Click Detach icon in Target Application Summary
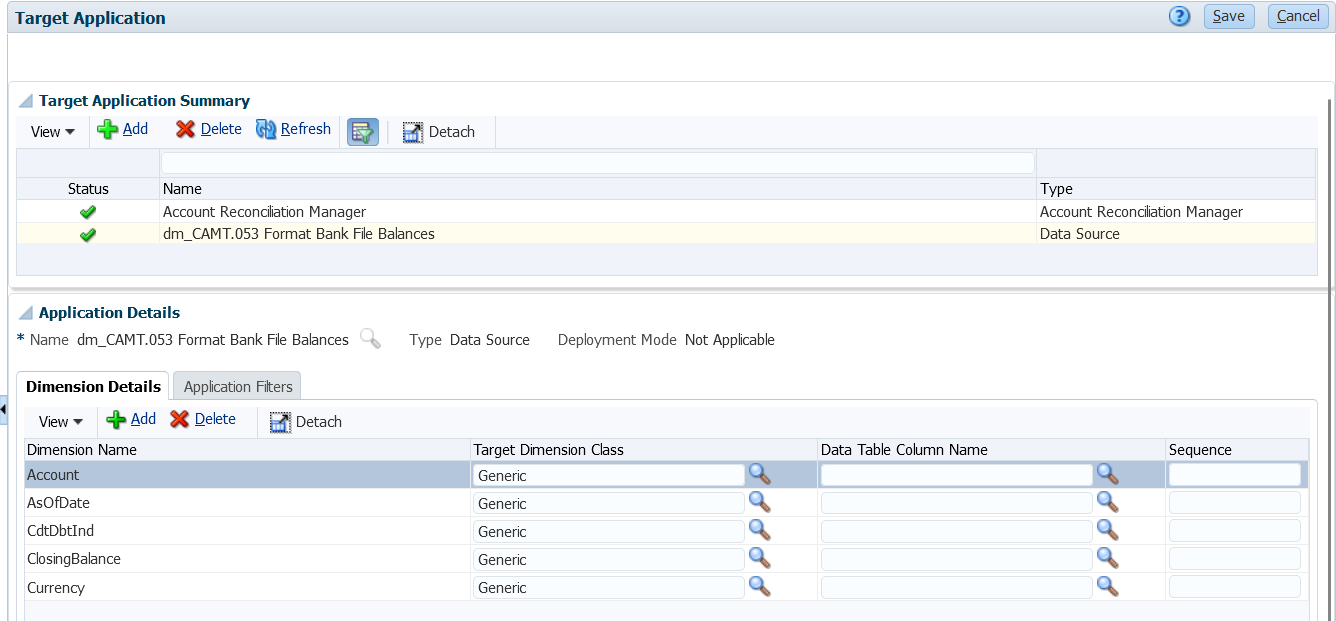Image resolution: width=1336 pixels, height=621 pixels. pos(439,132)
